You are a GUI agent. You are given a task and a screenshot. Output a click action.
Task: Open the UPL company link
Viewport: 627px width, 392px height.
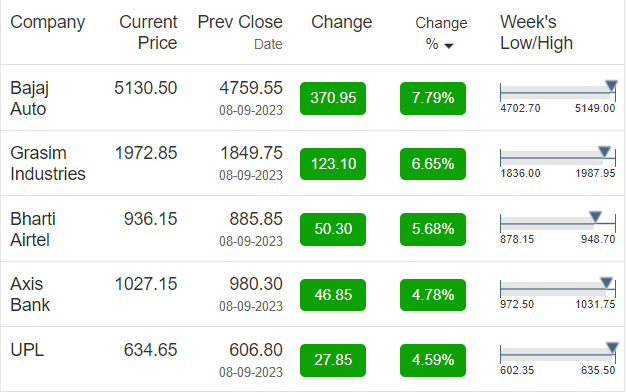coord(27,350)
